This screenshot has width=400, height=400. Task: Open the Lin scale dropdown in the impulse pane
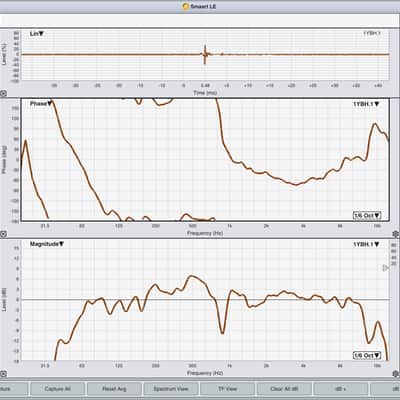[x=37, y=34]
